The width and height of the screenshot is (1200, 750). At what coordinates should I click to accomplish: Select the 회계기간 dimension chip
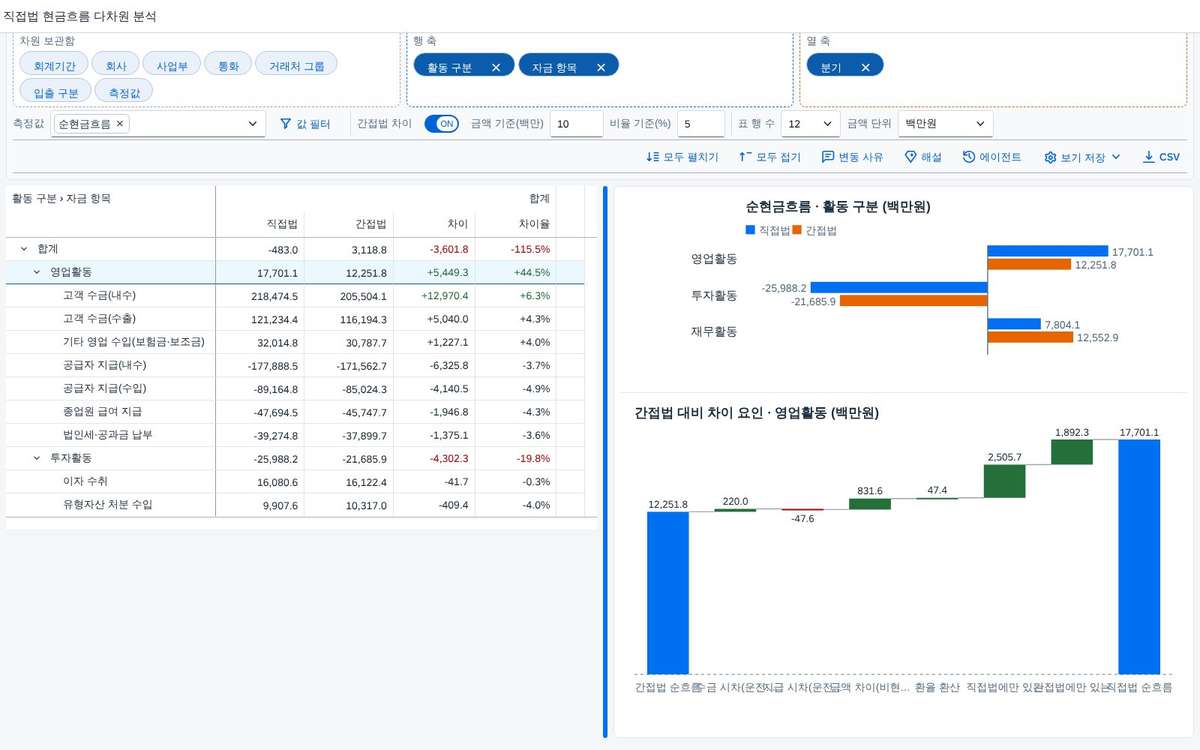(x=54, y=64)
